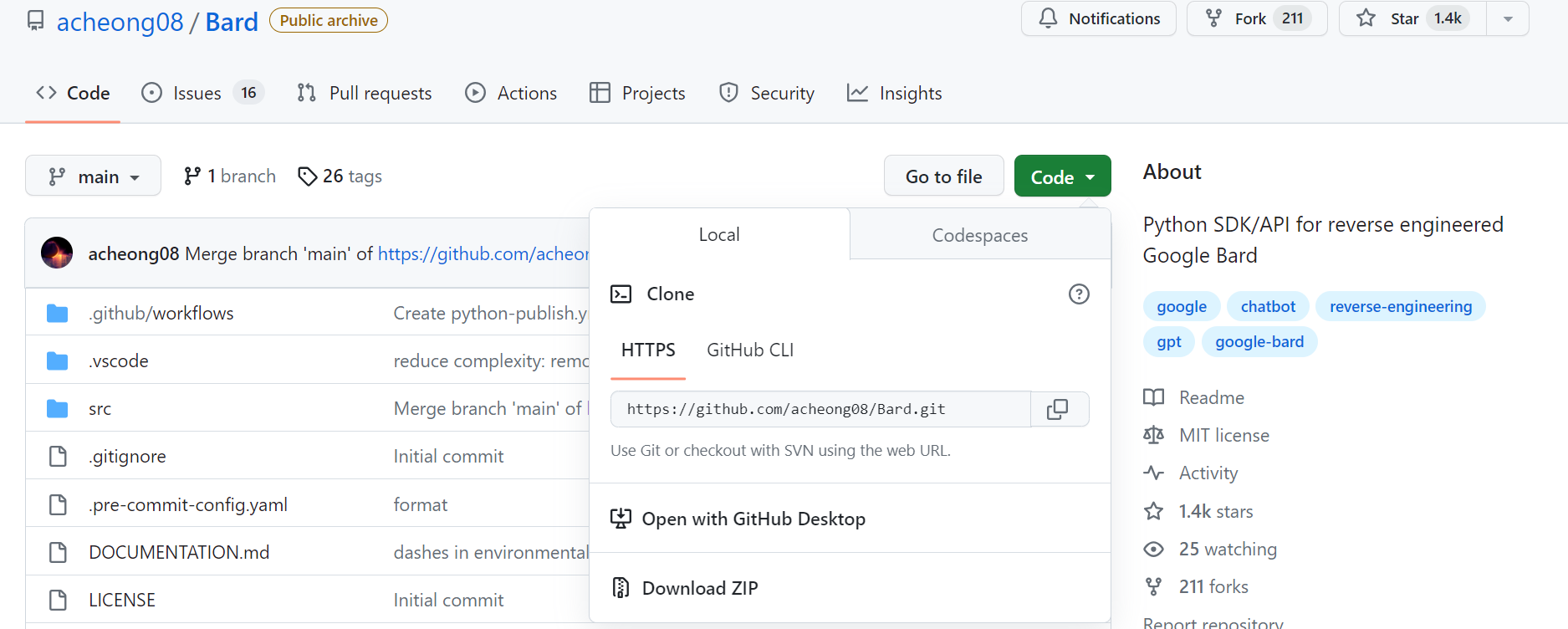The width and height of the screenshot is (1568, 629).
Task: Click the repository icon beside acheong08
Action: click(35, 20)
